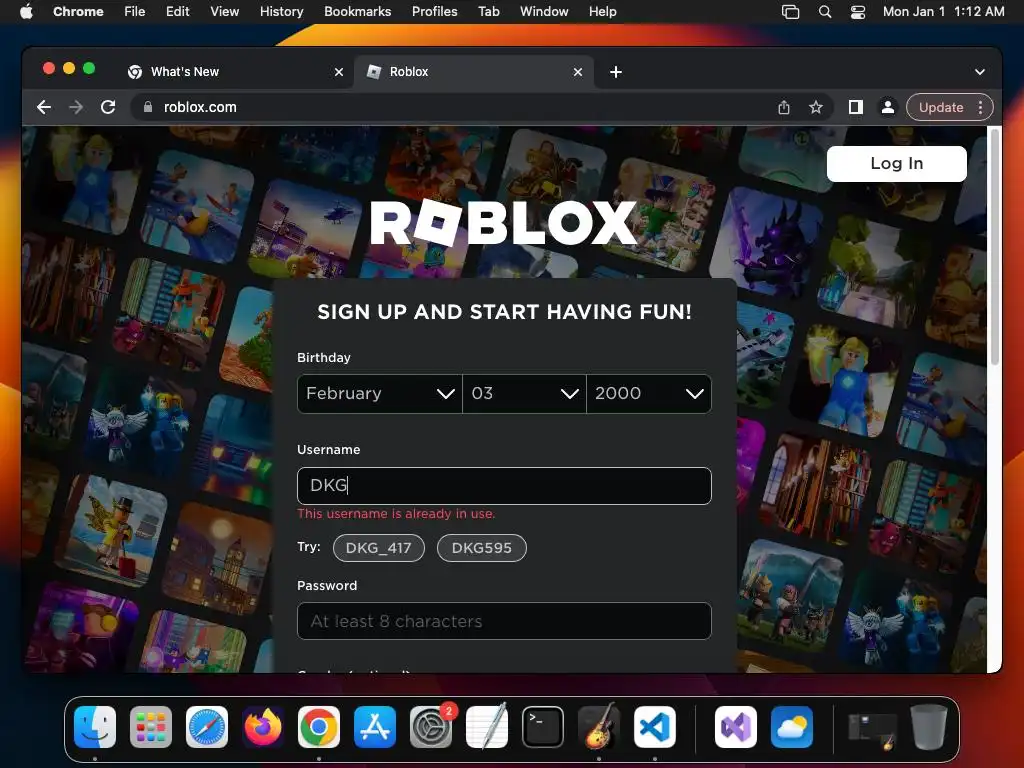Open Chrome side panel icon

tap(856, 107)
